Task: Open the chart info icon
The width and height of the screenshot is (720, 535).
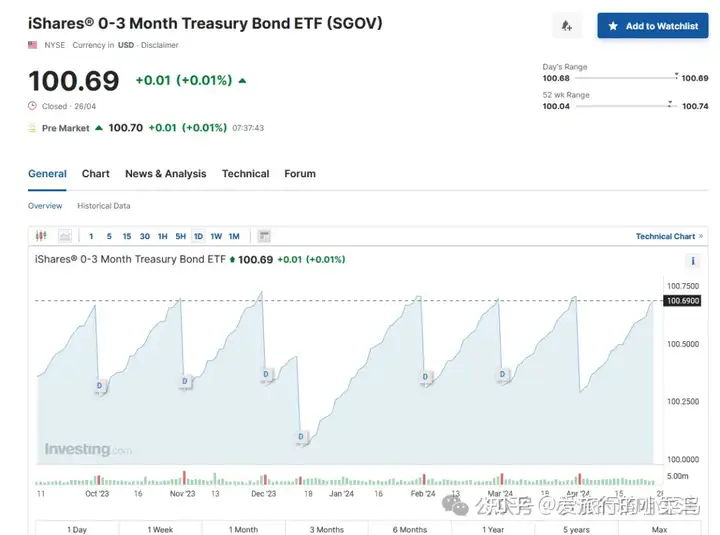Action: [x=693, y=261]
